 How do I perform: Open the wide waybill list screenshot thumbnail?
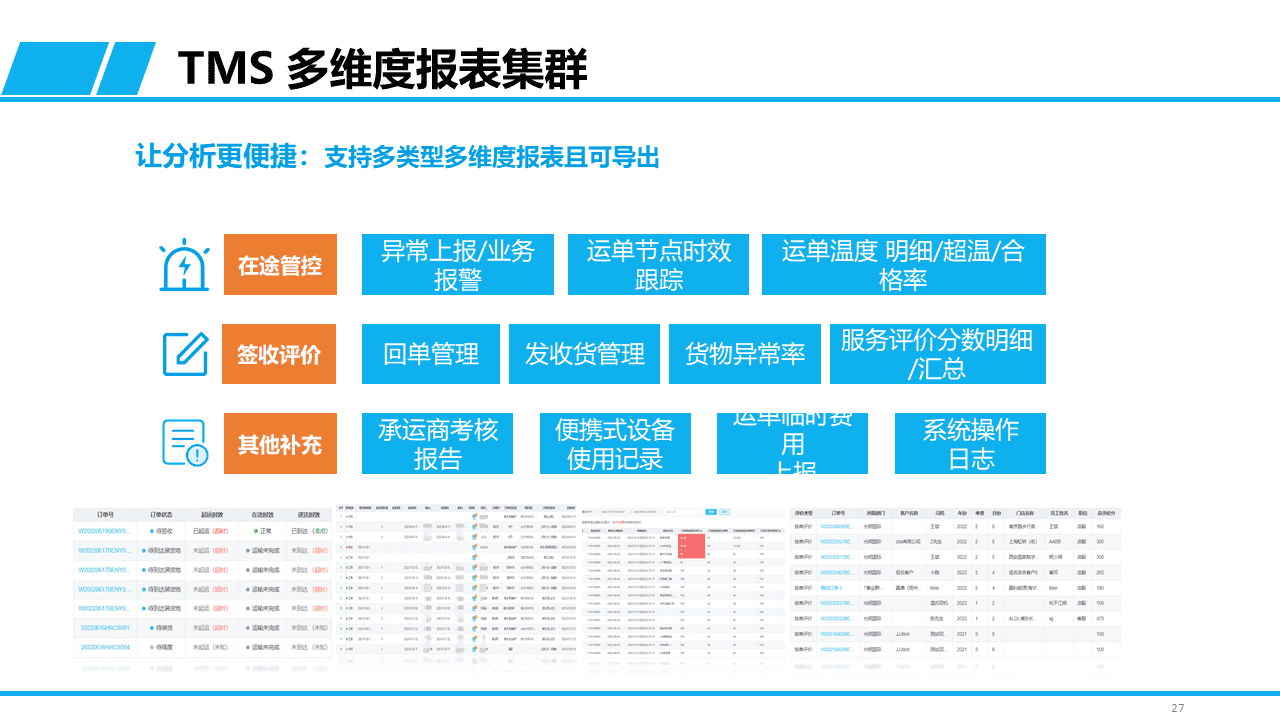pyautogui.click(x=458, y=583)
